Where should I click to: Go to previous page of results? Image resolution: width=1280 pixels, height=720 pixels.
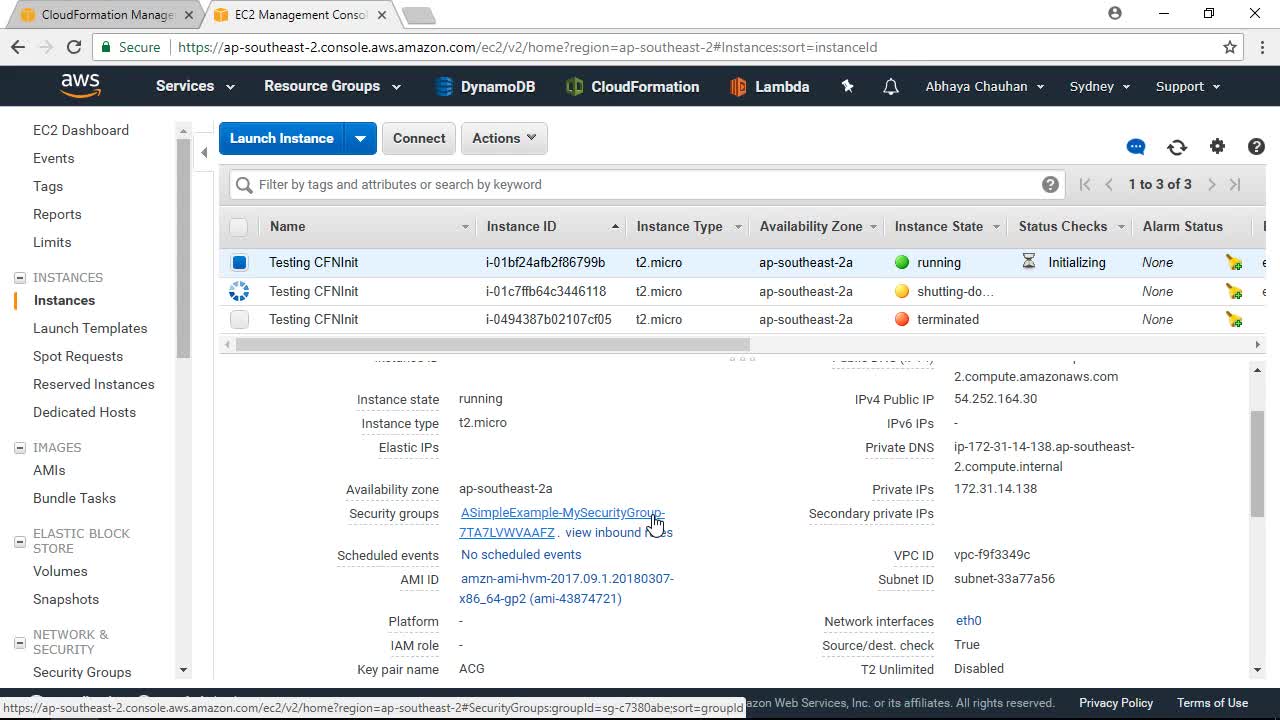1109,184
